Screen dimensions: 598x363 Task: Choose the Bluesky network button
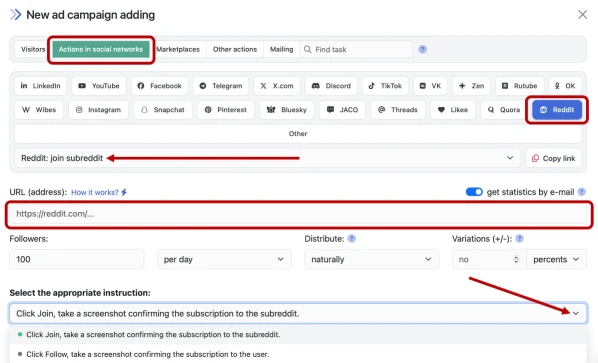[x=287, y=110]
